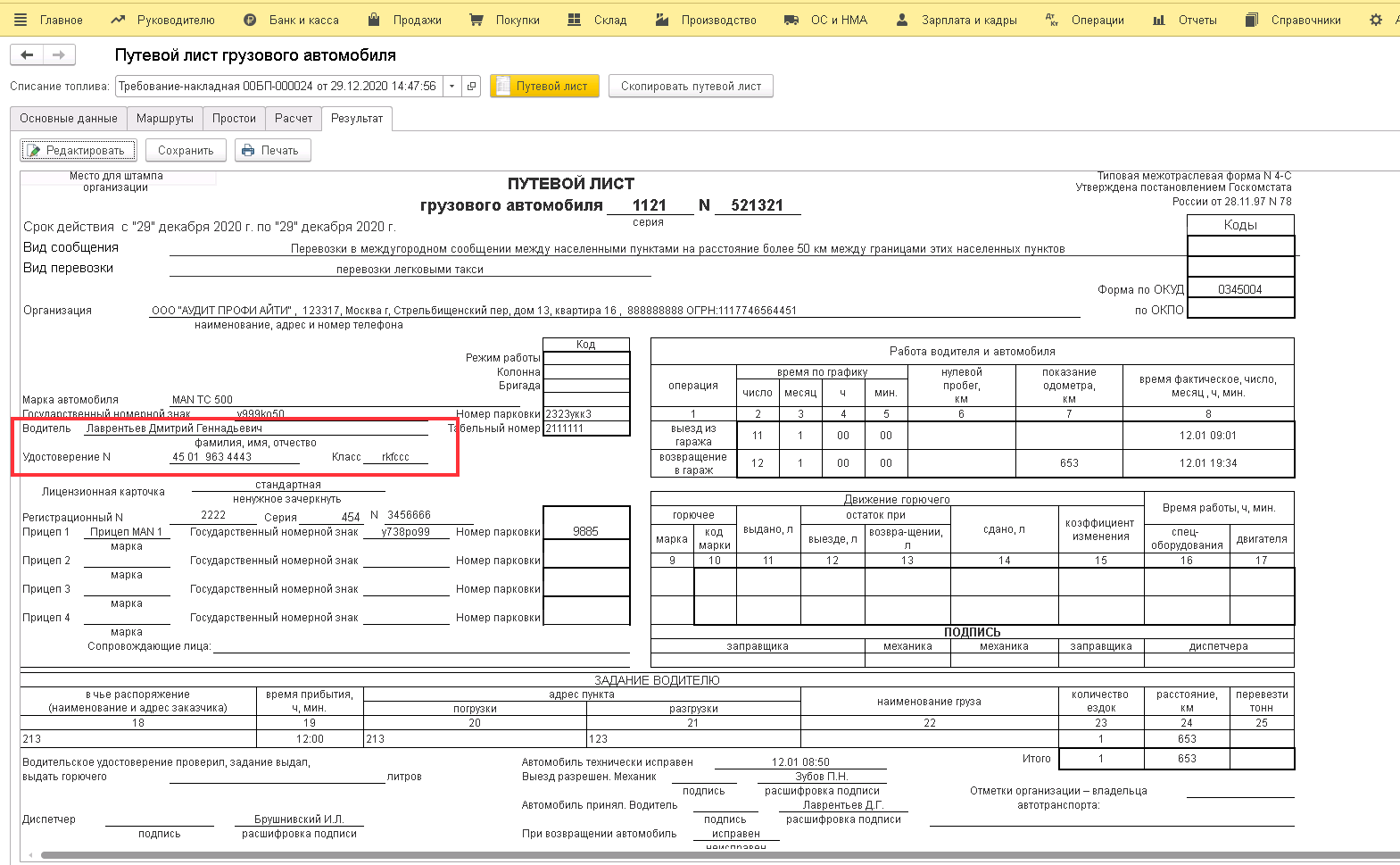Click the Прицеп MAN 1 brand text
The height and width of the screenshot is (865, 1400).
(x=127, y=532)
